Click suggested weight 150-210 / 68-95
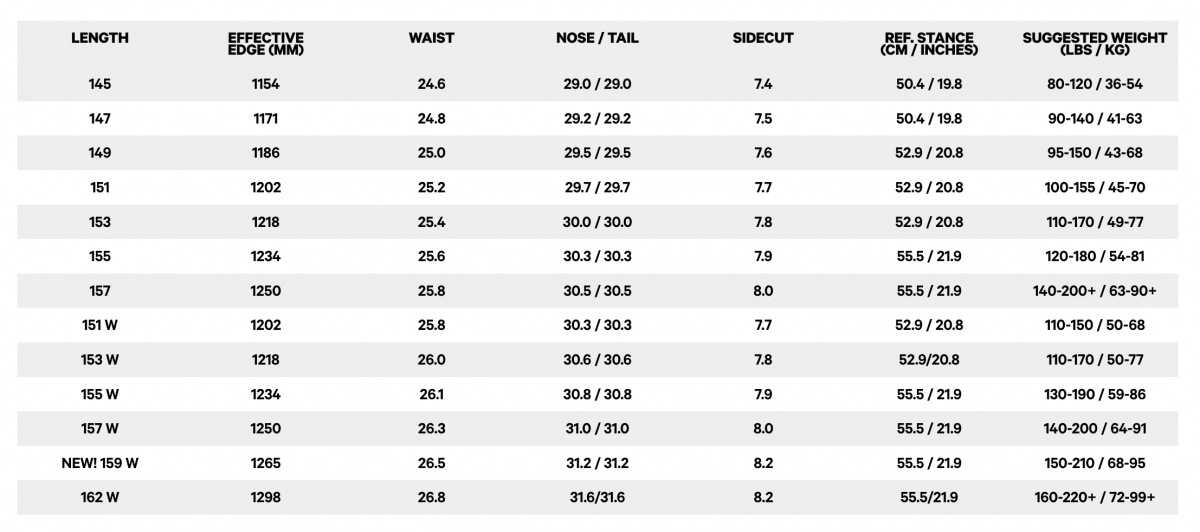 point(1095,463)
